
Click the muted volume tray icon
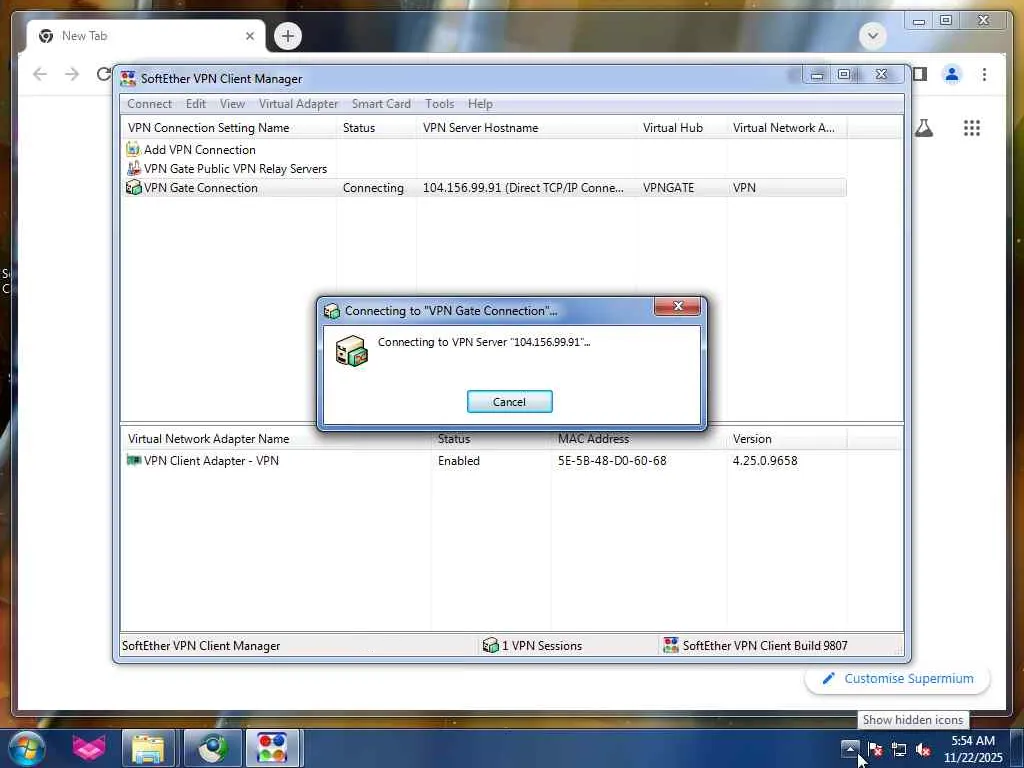(923, 749)
